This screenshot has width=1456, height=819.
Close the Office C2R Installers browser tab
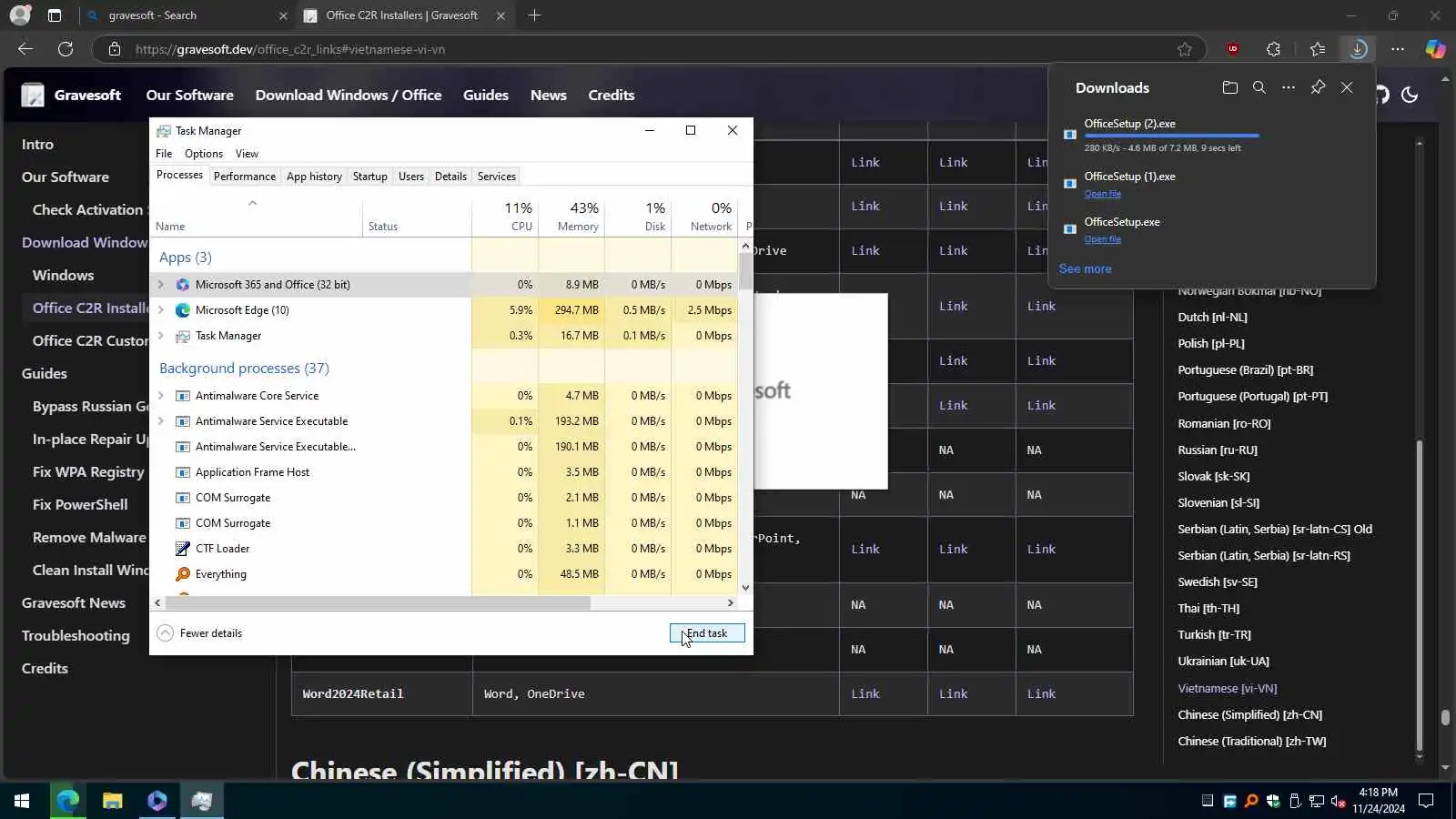tap(500, 15)
